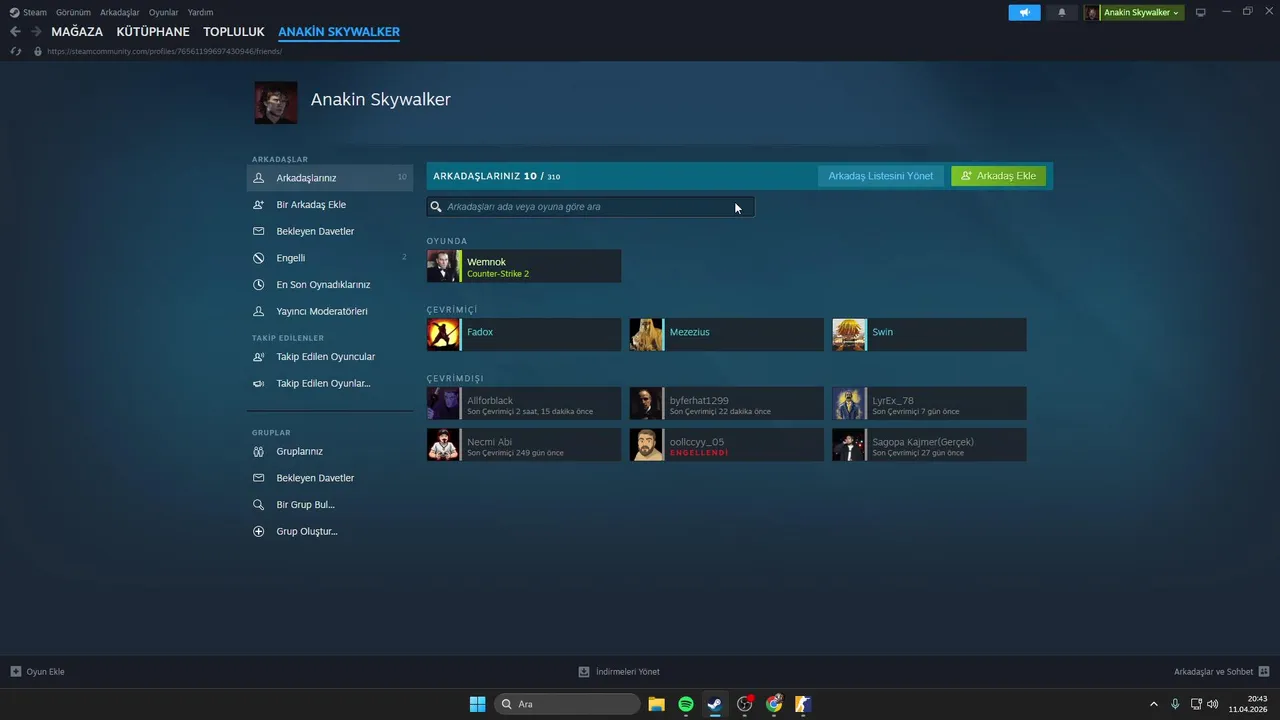Open Counter-Strike 2 taskbar icon
The width and height of the screenshot is (1280, 720).
803,704
